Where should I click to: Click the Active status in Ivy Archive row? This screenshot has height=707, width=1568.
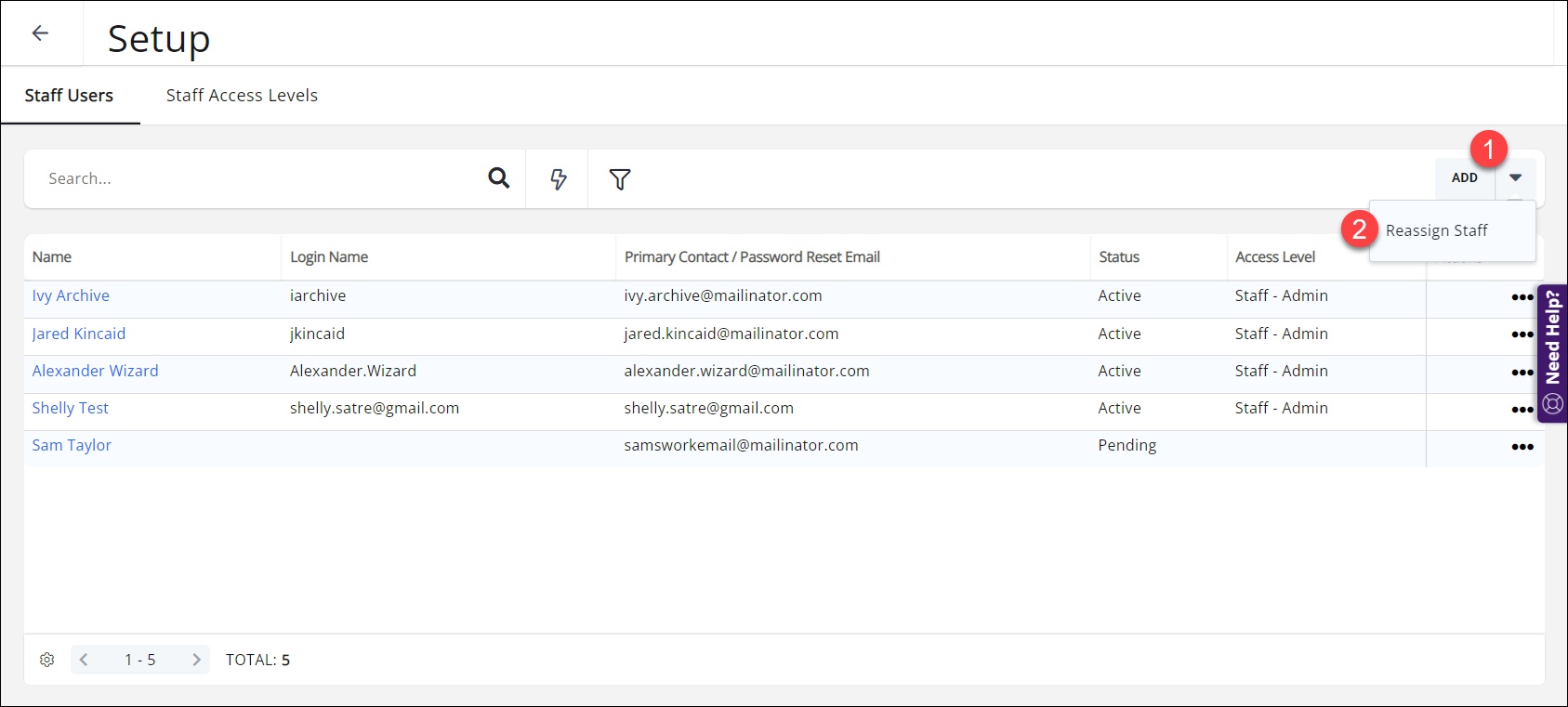(x=1119, y=295)
